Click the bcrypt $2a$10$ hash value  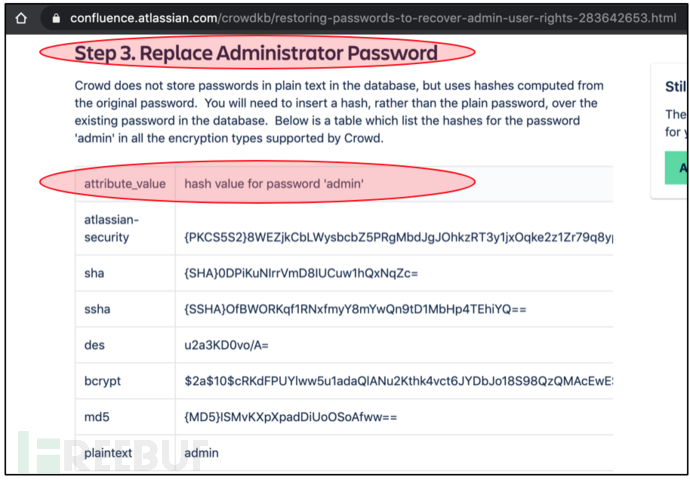(399, 381)
